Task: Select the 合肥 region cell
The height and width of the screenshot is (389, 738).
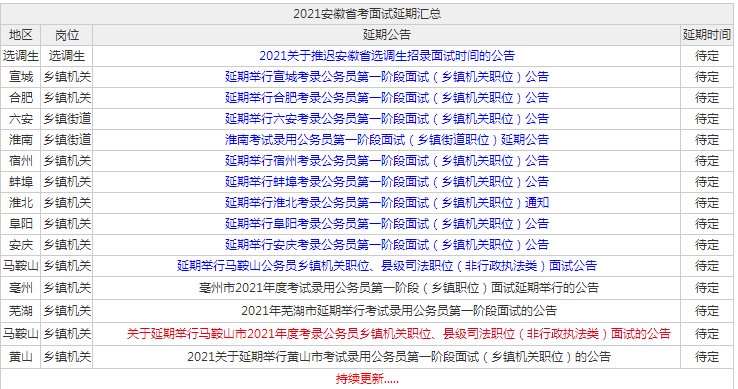Action: (21, 97)
